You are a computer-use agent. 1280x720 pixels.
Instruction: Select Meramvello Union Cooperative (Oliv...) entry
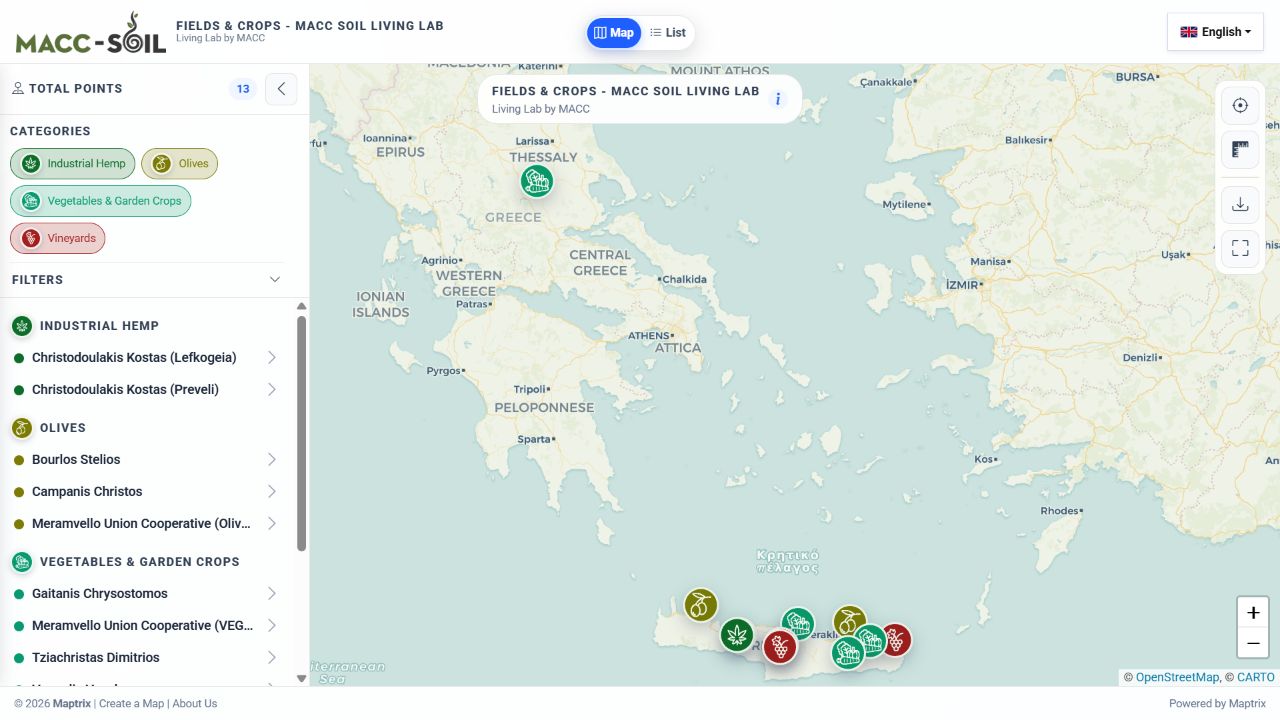coord(147,524)
